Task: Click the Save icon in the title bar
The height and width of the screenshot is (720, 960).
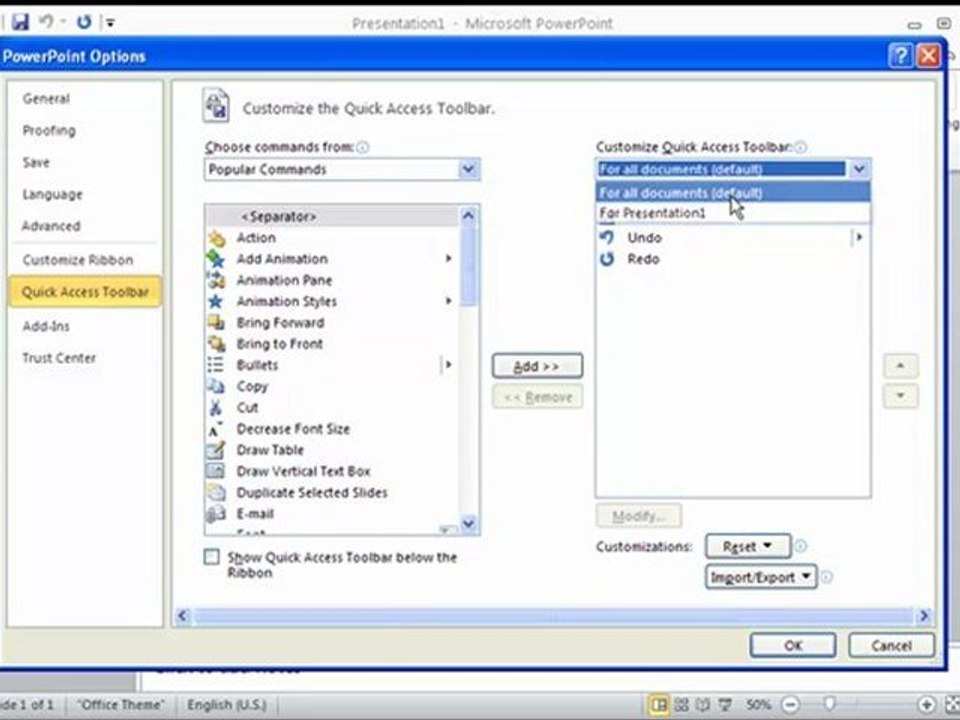Action: click(x=20, y=23)
